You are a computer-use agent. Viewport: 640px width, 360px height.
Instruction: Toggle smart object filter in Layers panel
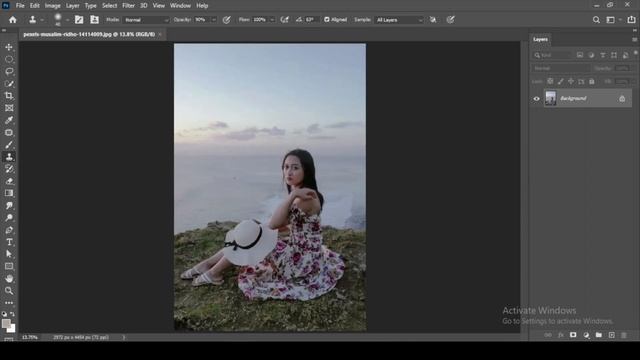(625, 55)
